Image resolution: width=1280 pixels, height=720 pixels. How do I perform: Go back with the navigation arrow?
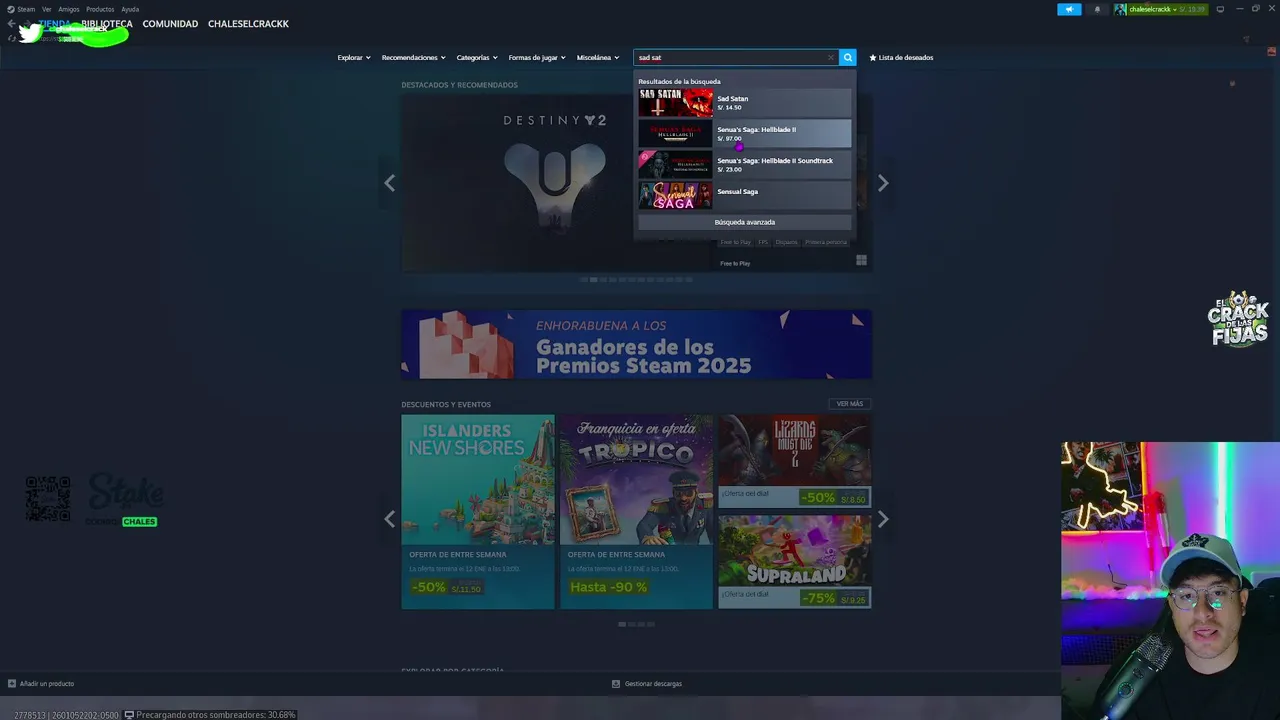11,24
